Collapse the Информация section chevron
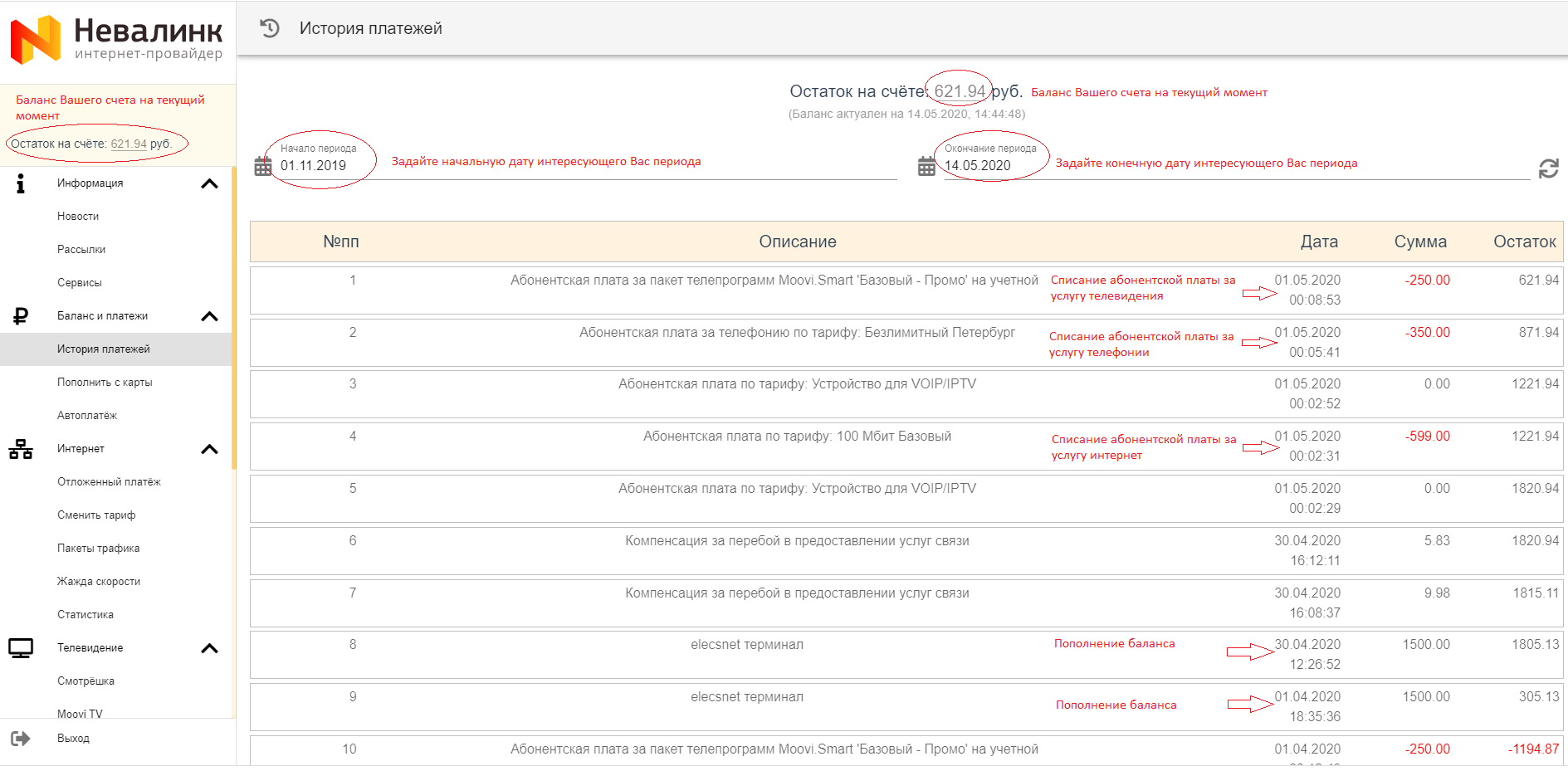Image resolution: width=1568 pixels, height=771 pixels. click(210, 183)
